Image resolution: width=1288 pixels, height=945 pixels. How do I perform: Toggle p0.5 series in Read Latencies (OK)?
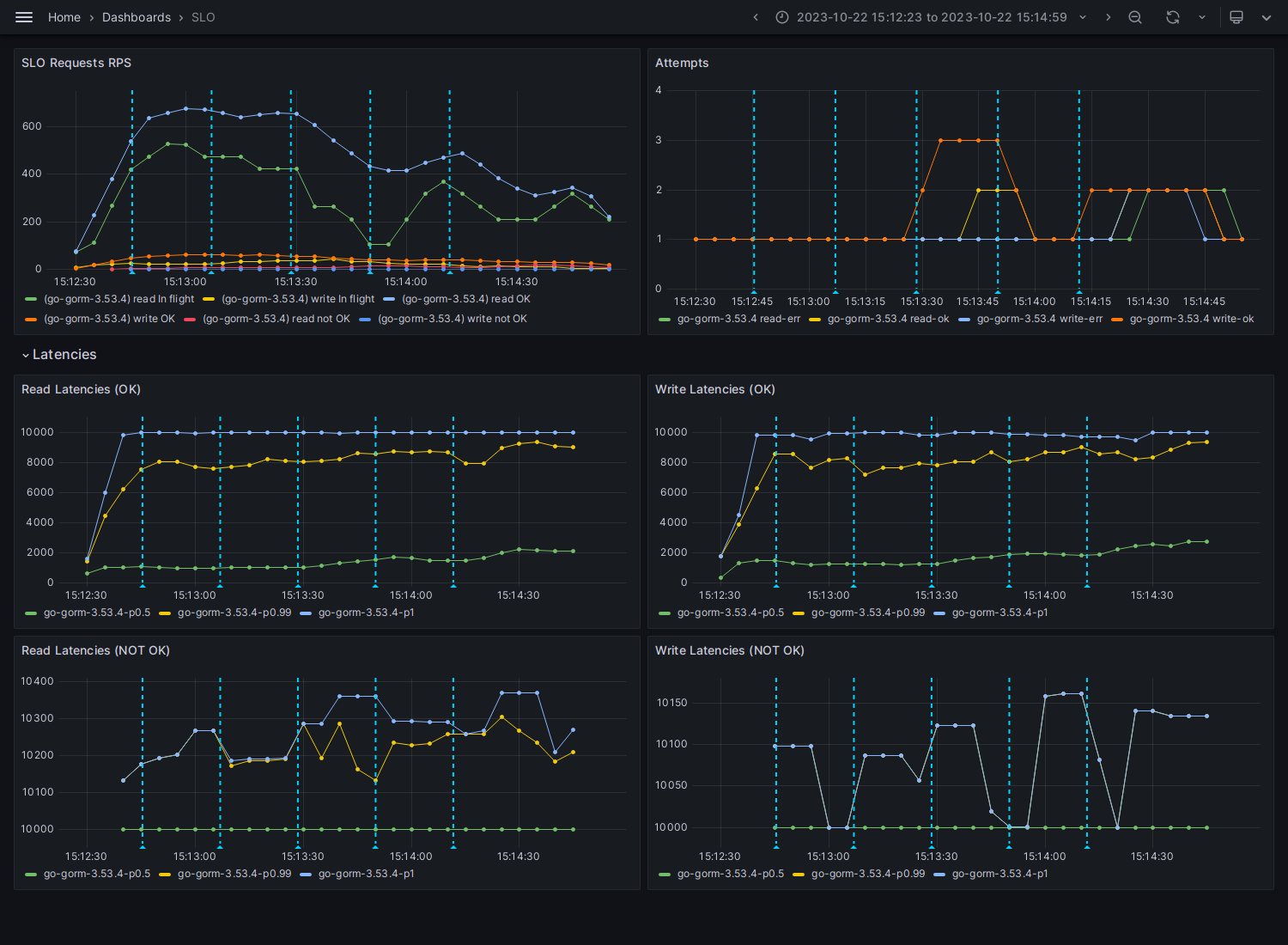point(97,613)
